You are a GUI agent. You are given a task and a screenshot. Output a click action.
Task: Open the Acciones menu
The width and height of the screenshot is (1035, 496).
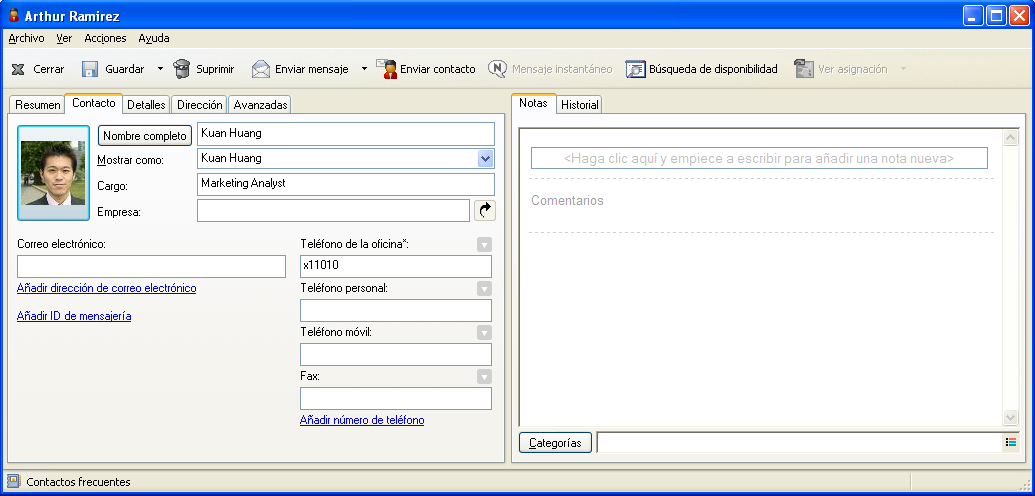[x=105, y=38]
